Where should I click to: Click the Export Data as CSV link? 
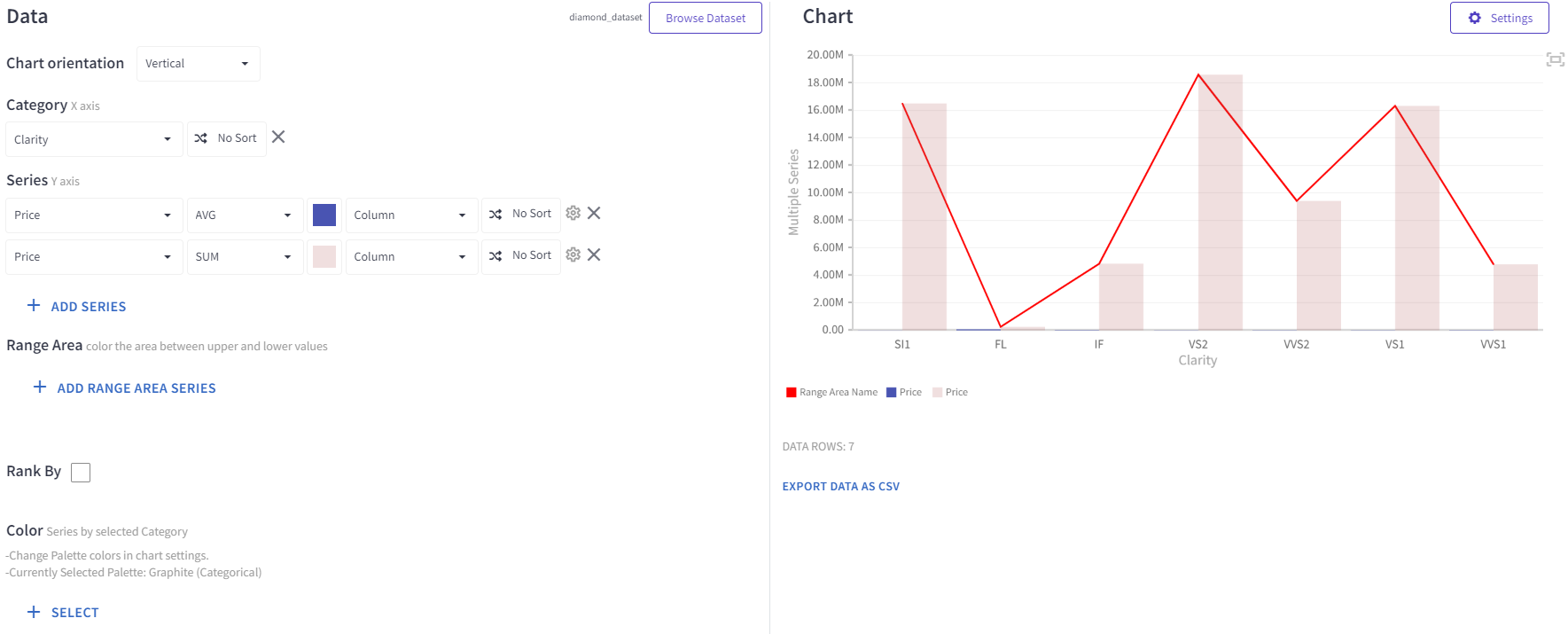[840, 487]
